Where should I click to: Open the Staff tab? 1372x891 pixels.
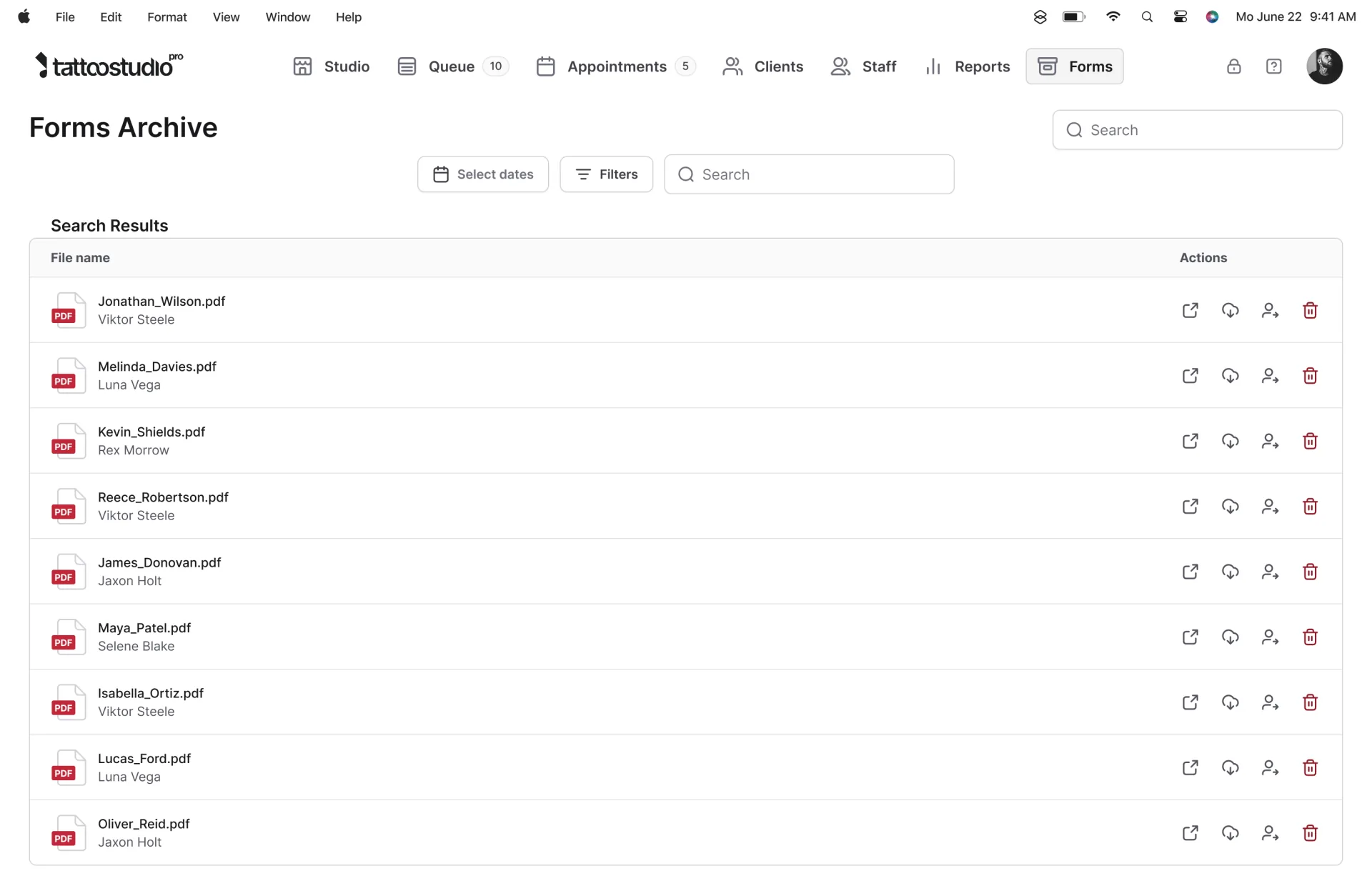[x=863, y=66]
